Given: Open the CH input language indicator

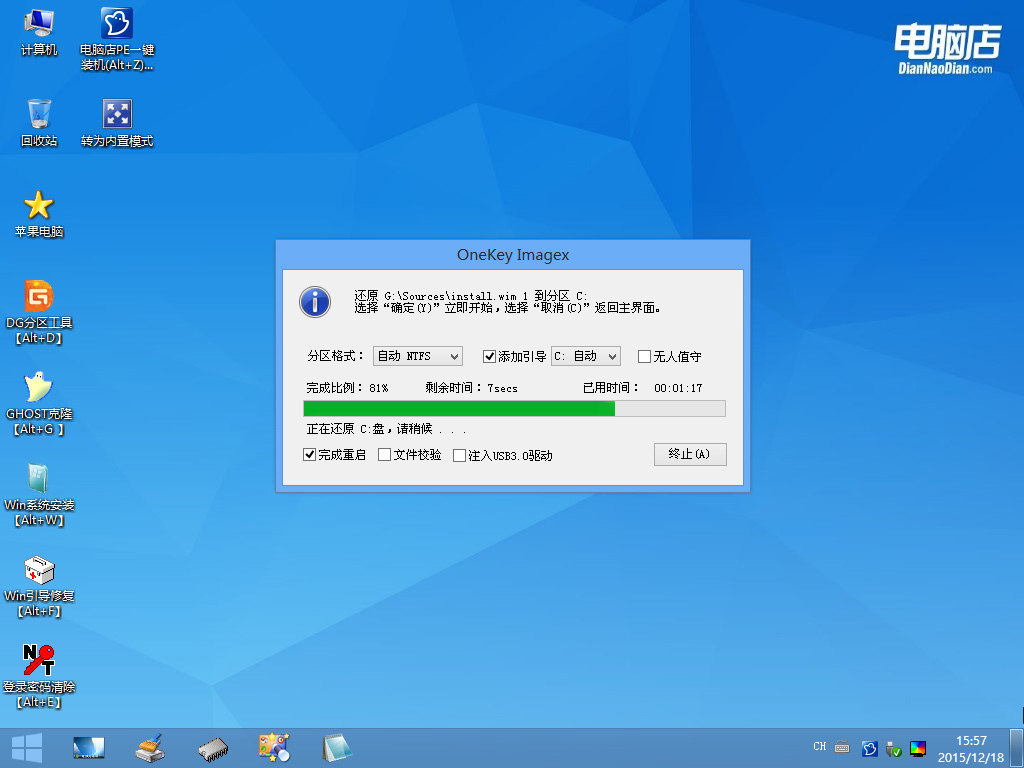Looking at the screenshot, I should tap(819, 747).
